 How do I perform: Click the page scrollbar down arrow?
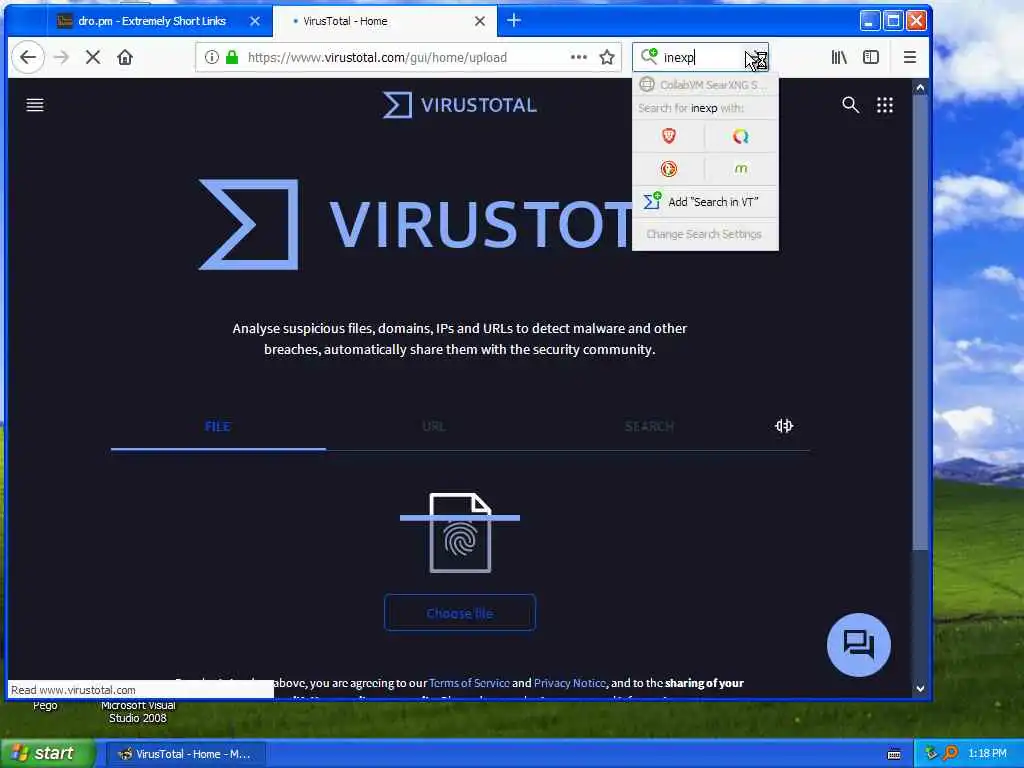tap(920, 688)
